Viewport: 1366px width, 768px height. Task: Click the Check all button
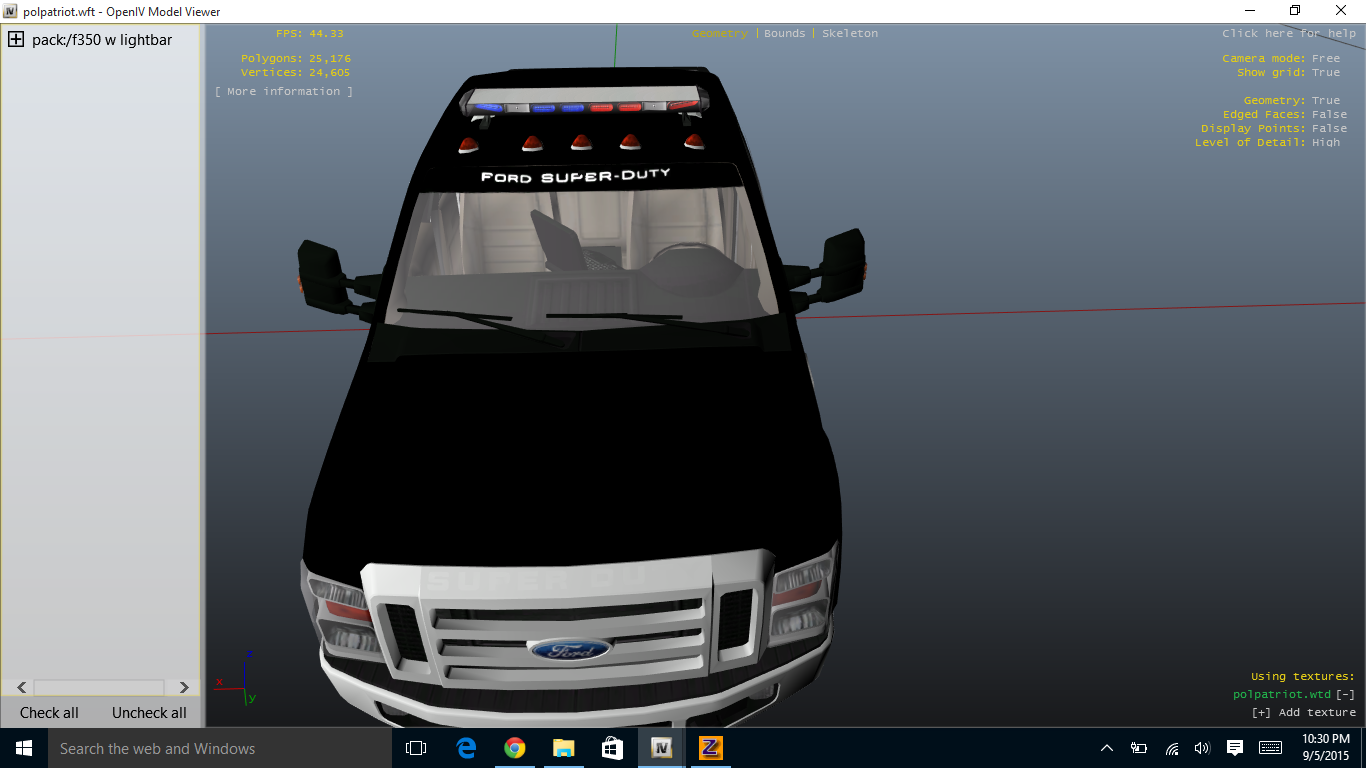tap(49, 713)
